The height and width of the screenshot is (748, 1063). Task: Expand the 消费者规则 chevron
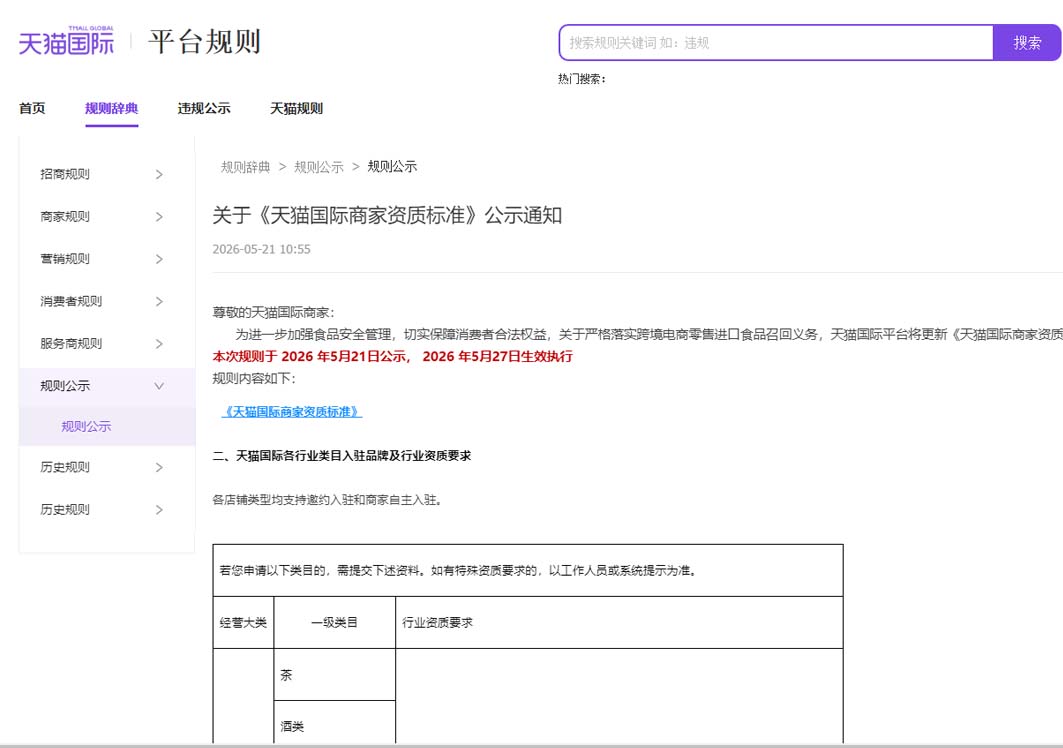coord(159,302)
